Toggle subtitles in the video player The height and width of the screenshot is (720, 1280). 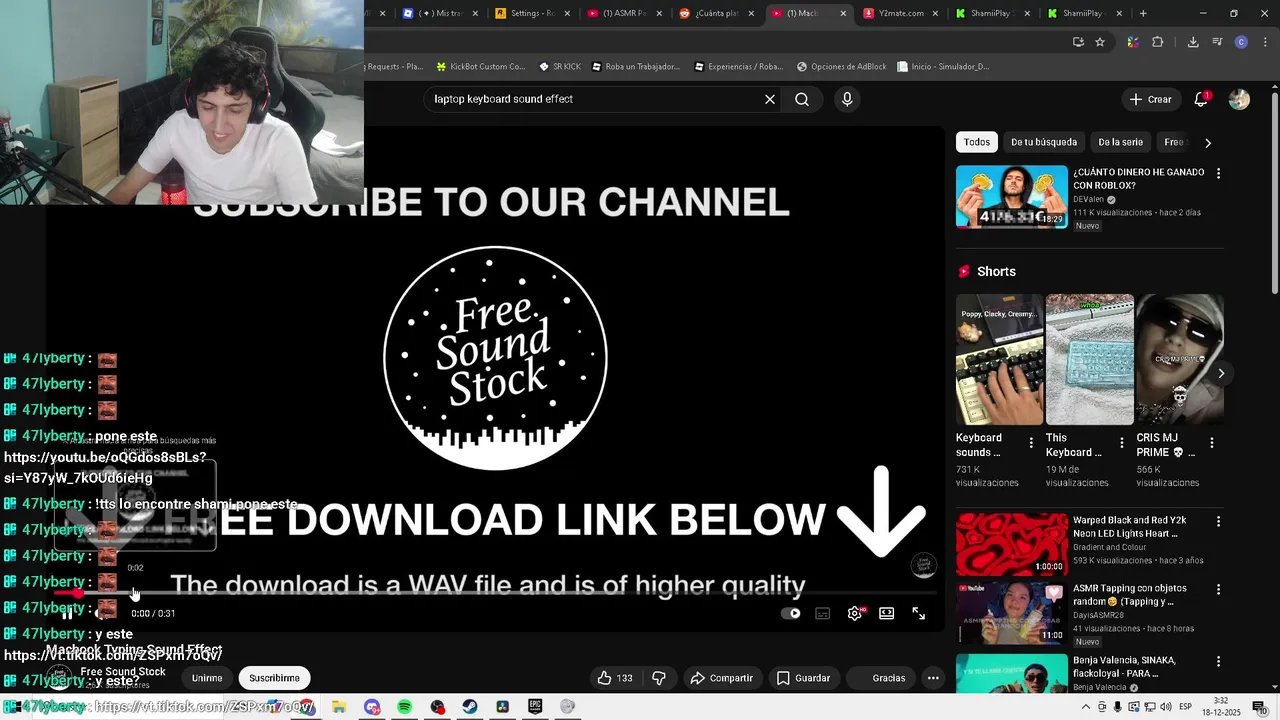[x=822, y=614]
